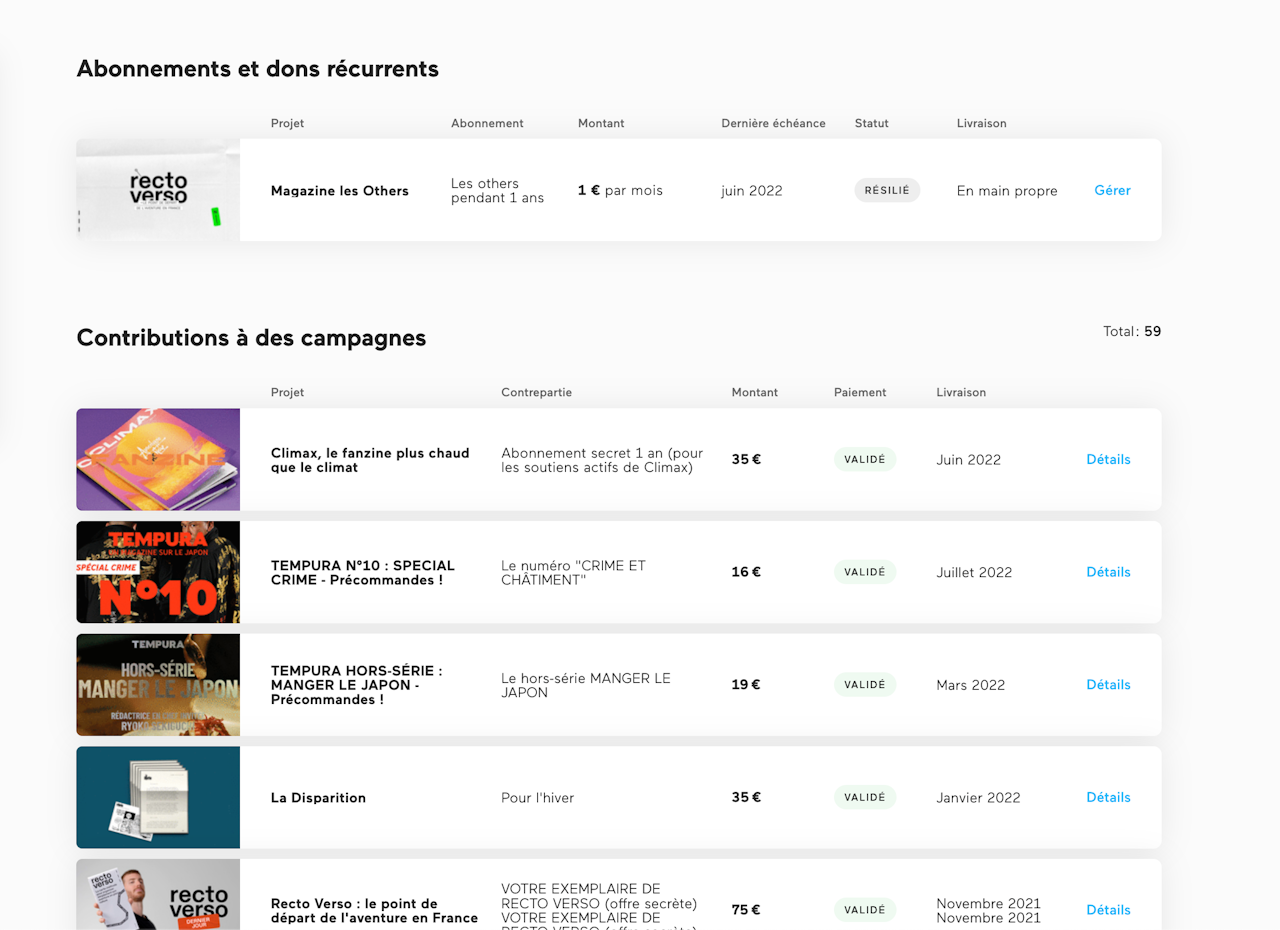The height and width of the screenshot is (930, 1280).
Task: Click the delivery text En main propre
Action: click(x=1007, y=191)
